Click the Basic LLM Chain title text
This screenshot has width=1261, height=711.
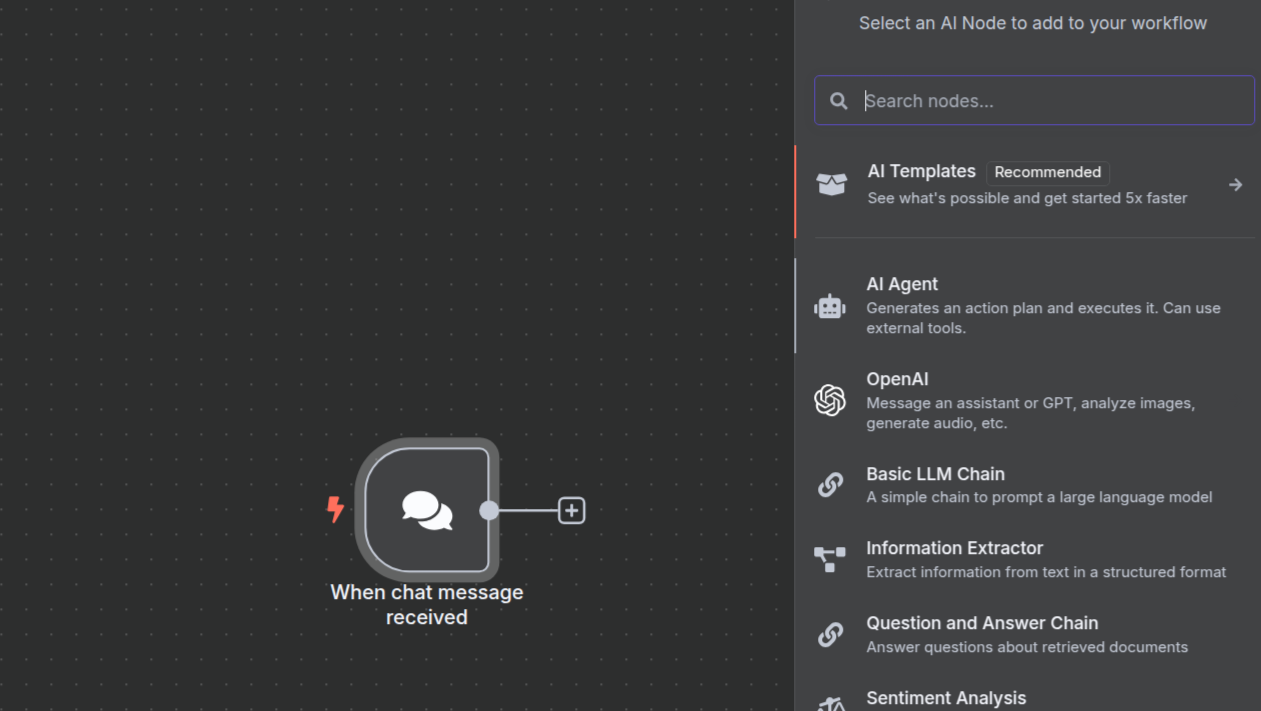(x=935, y=474)
